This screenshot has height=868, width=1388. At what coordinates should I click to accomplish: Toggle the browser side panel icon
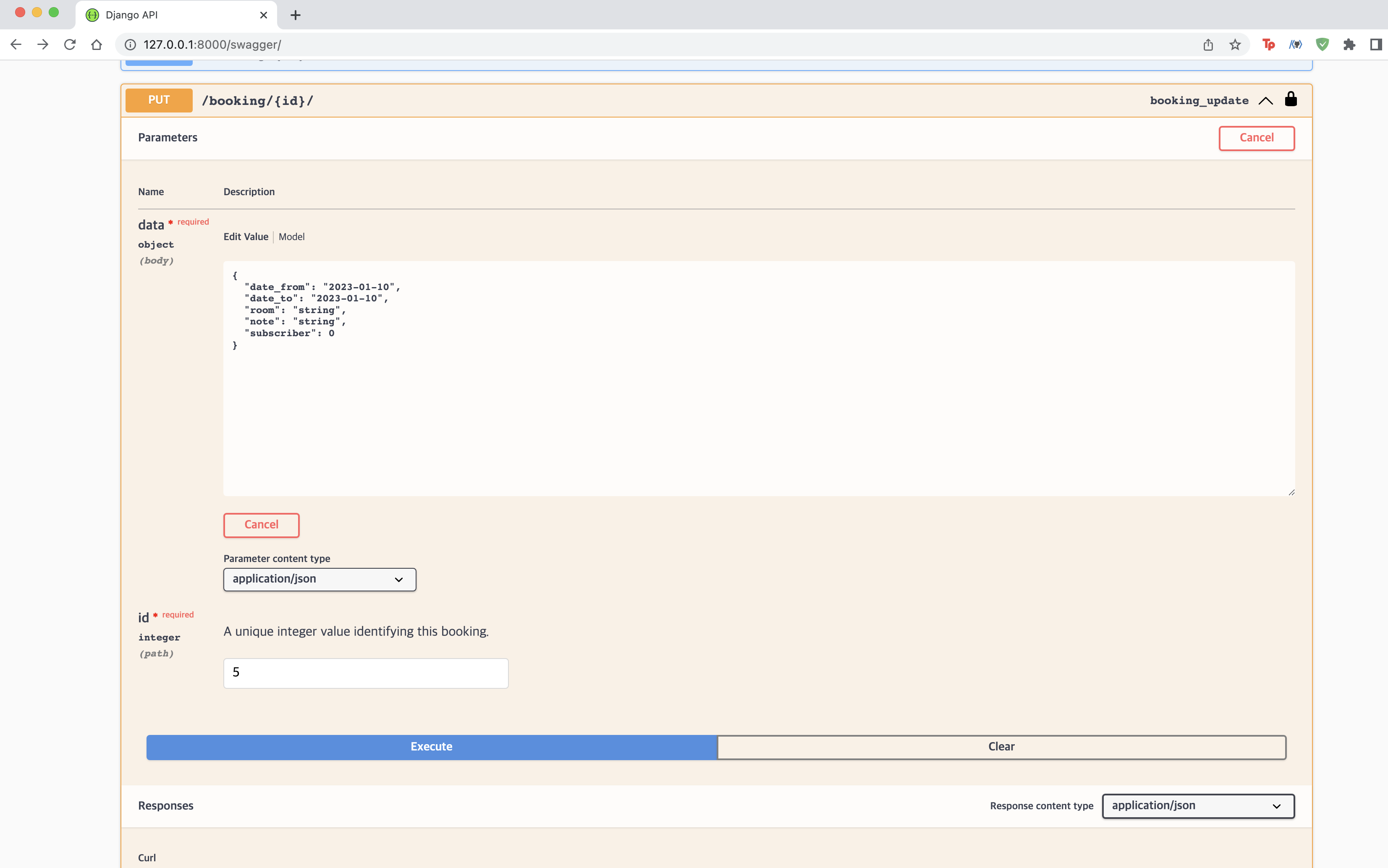[x=1375, y=44]
